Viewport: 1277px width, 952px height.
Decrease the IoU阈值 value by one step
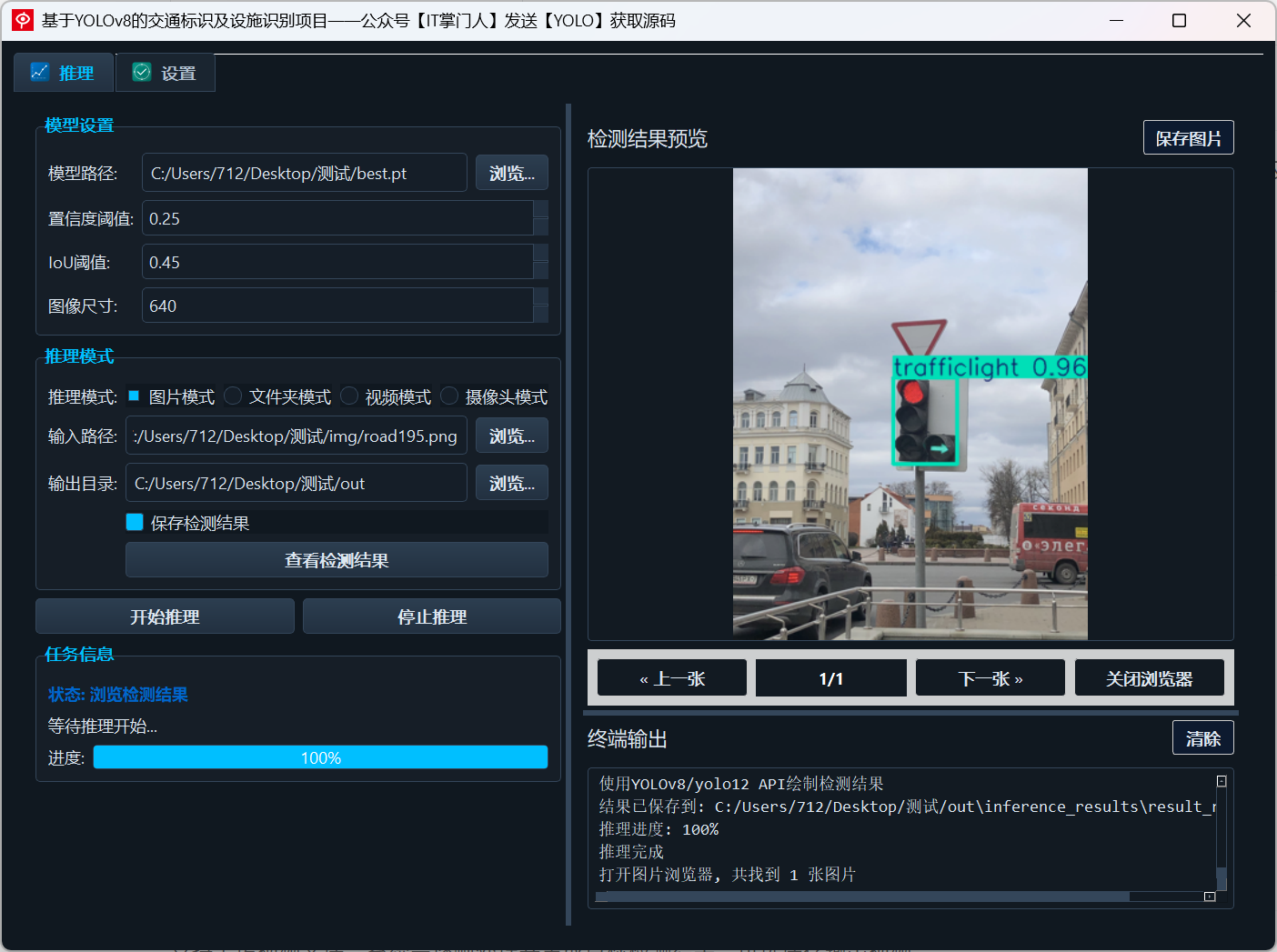click(541, 271)
